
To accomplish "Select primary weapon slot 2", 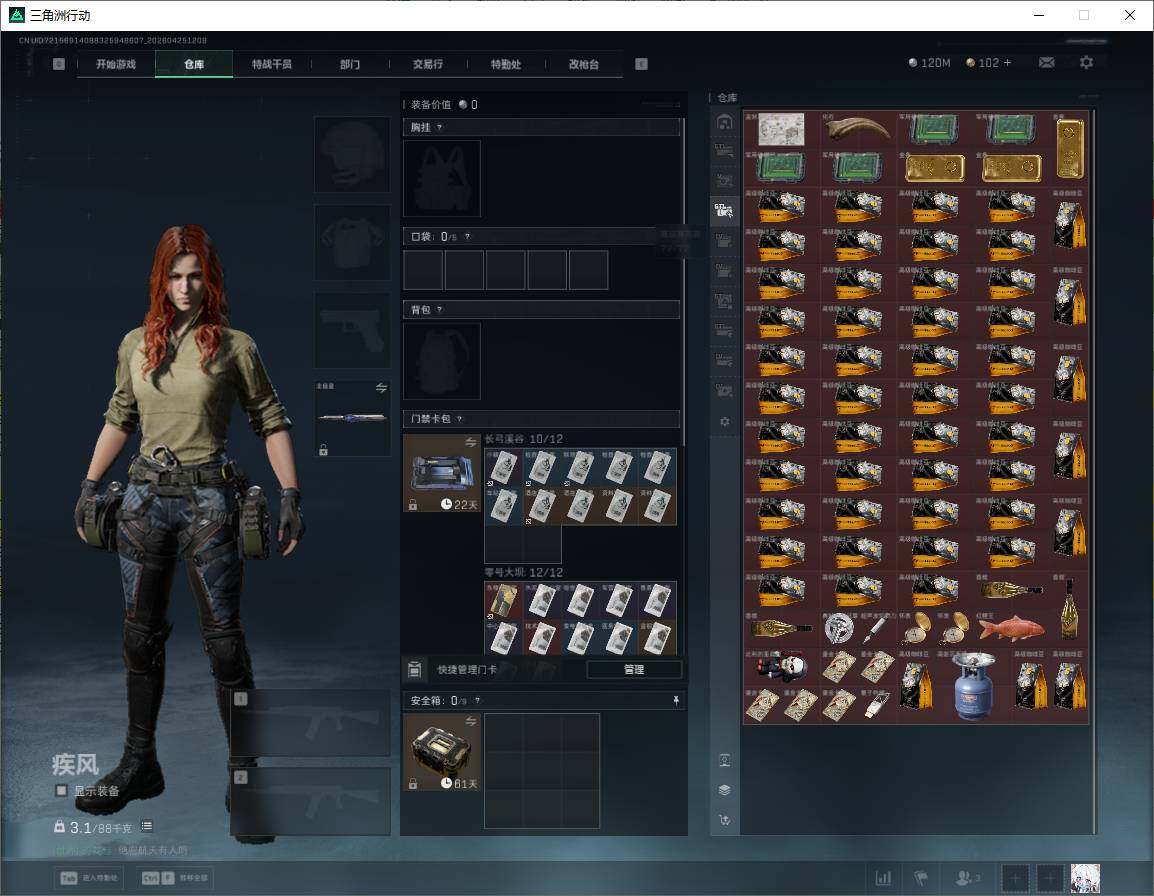I will [x=310, y=801].
